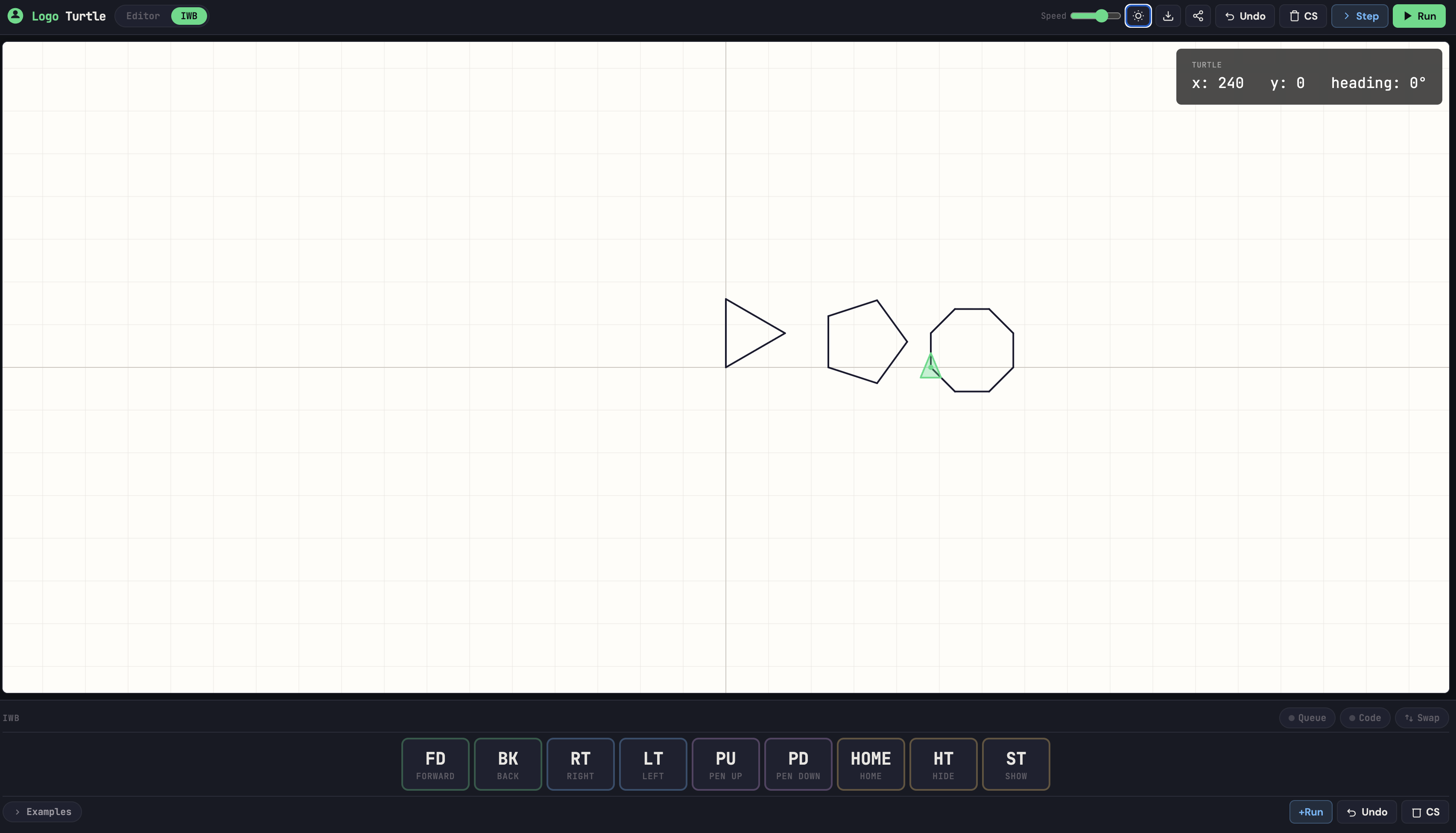Expand the Examples panel
The image size is (1456, 833).
(42, 811)
